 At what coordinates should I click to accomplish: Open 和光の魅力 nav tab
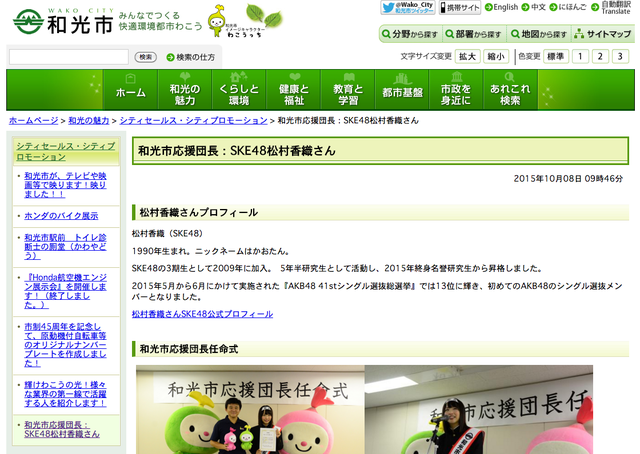tap(185, 90)
